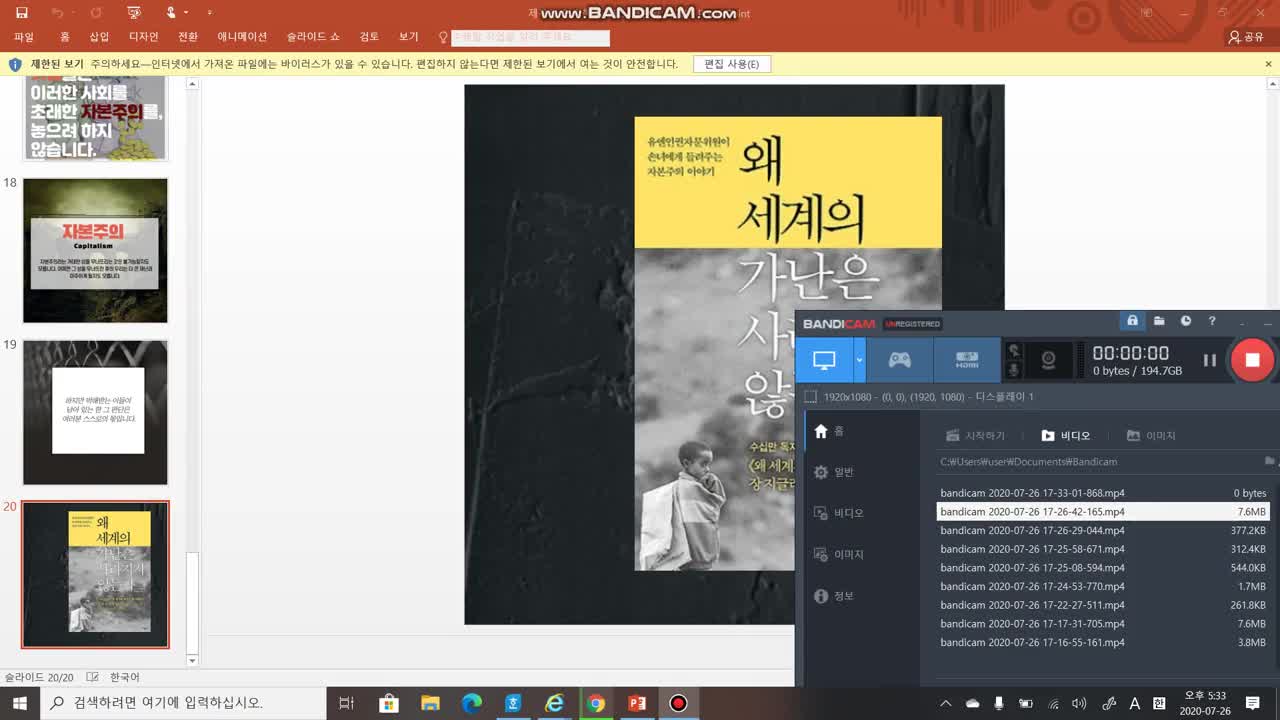This screenshot has width=1280, height=720.
Task: Toggle the Bandicam webcam overlay
Action: (1048, 361)
